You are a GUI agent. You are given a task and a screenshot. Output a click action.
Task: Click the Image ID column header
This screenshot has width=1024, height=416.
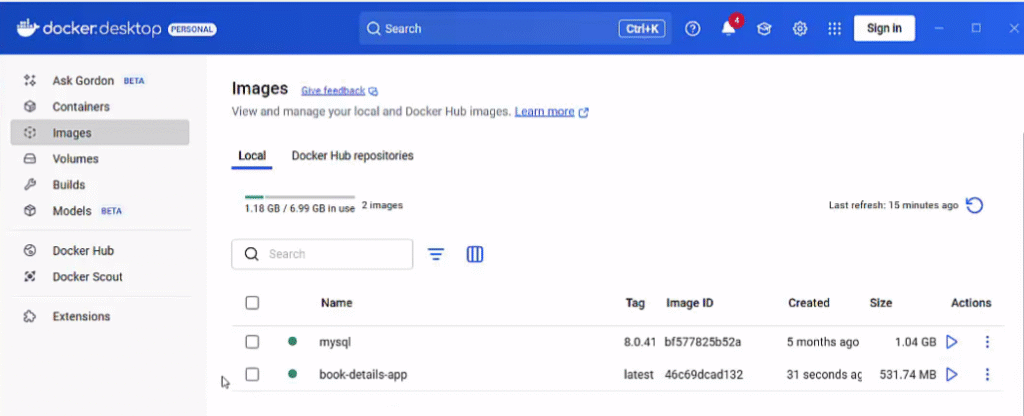click(x=690, y=303)
